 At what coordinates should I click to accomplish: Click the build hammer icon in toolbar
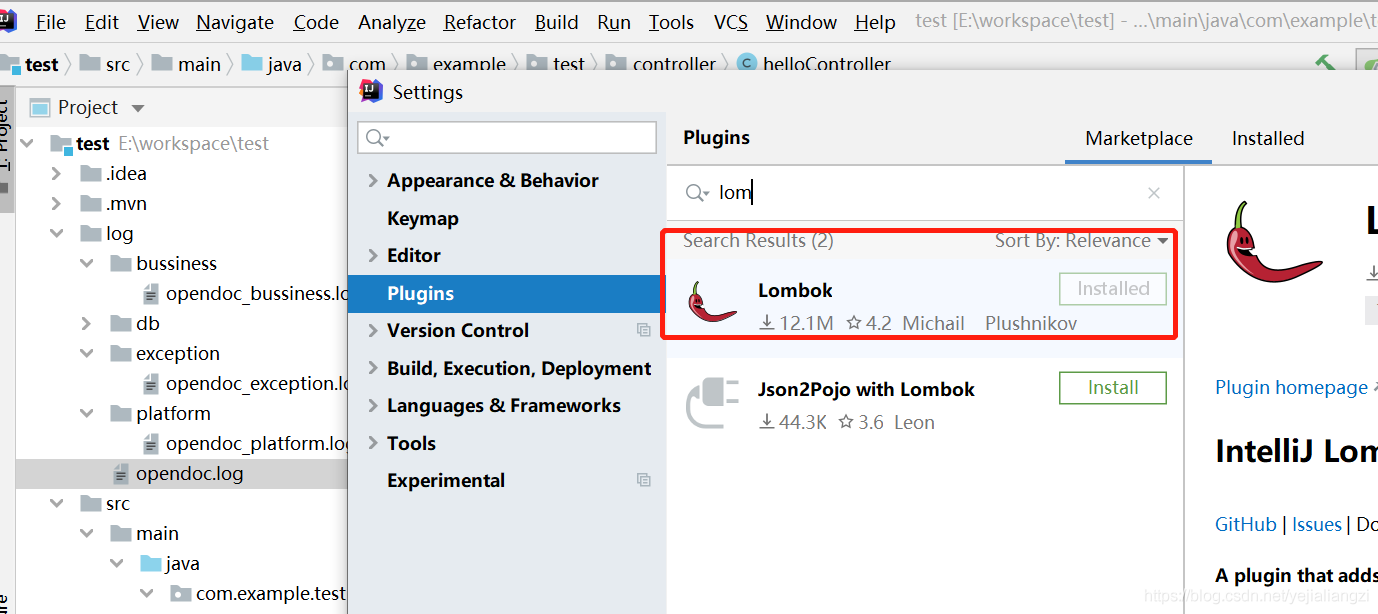tap(1326, 64)
